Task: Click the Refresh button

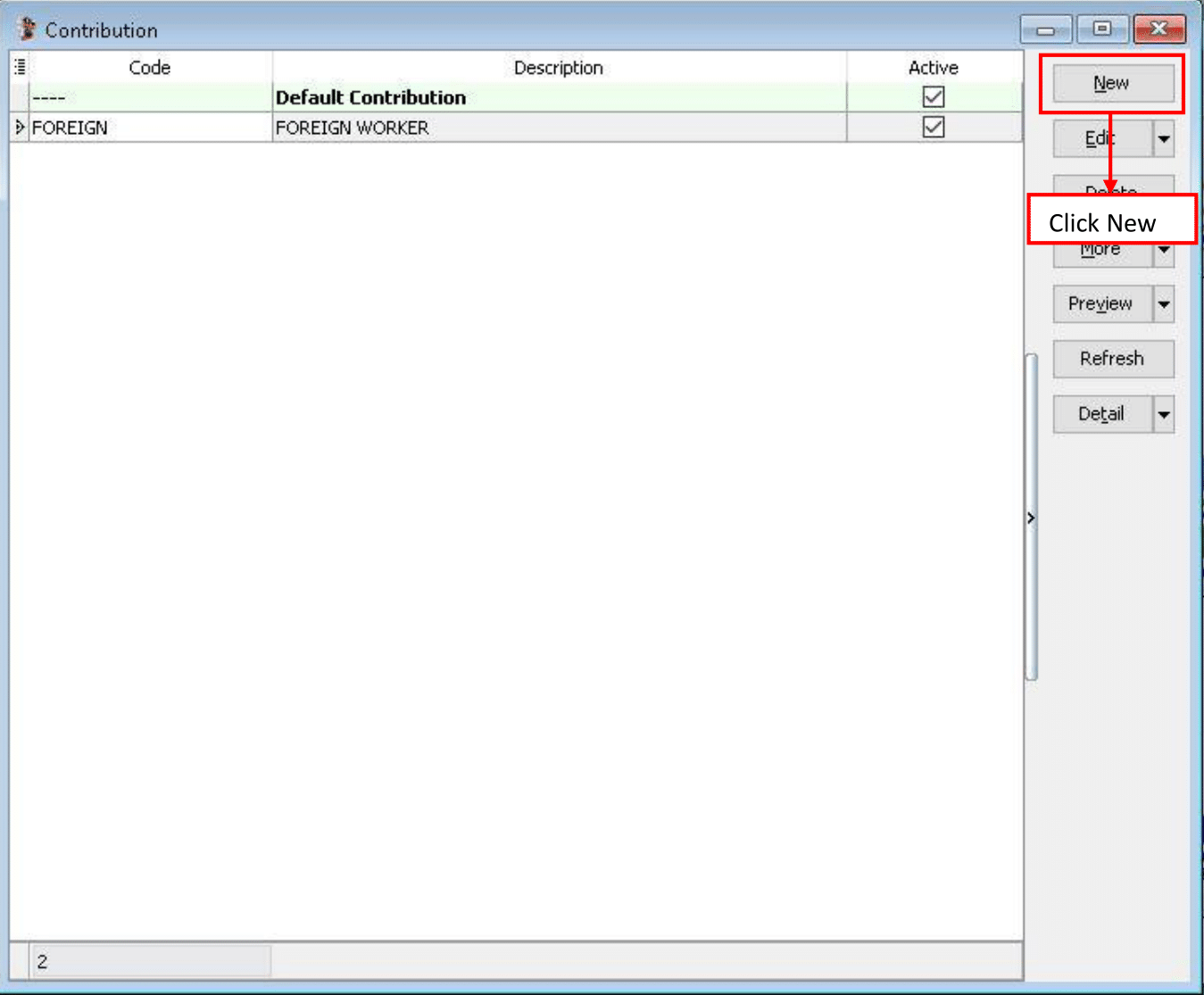Action: (x=1112, y=359)
